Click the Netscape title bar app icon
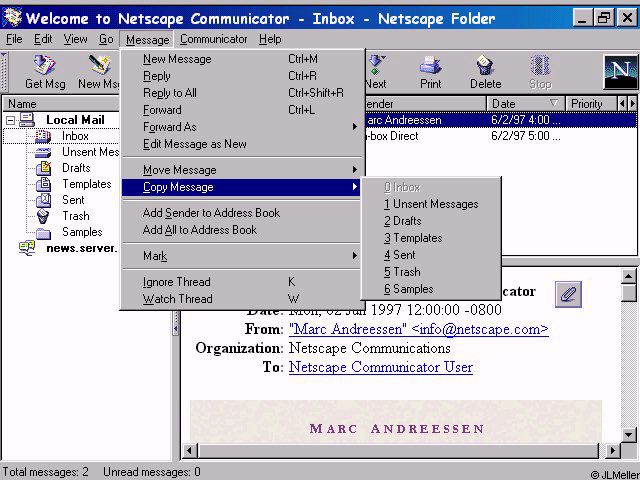This screenshot has height=480, width=640. click(x=12, y=18)
